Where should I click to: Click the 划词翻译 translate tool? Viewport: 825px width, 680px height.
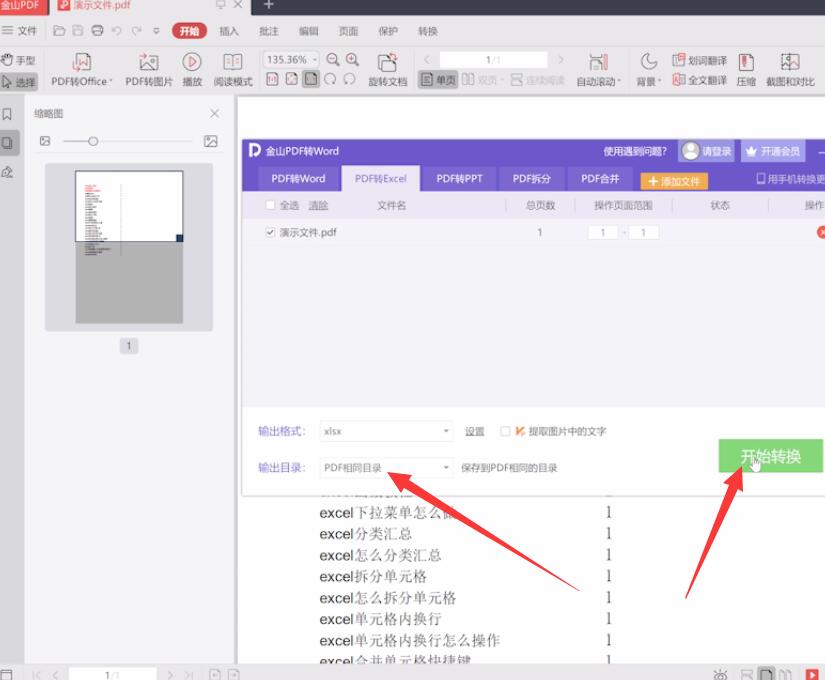pos(699,60)
